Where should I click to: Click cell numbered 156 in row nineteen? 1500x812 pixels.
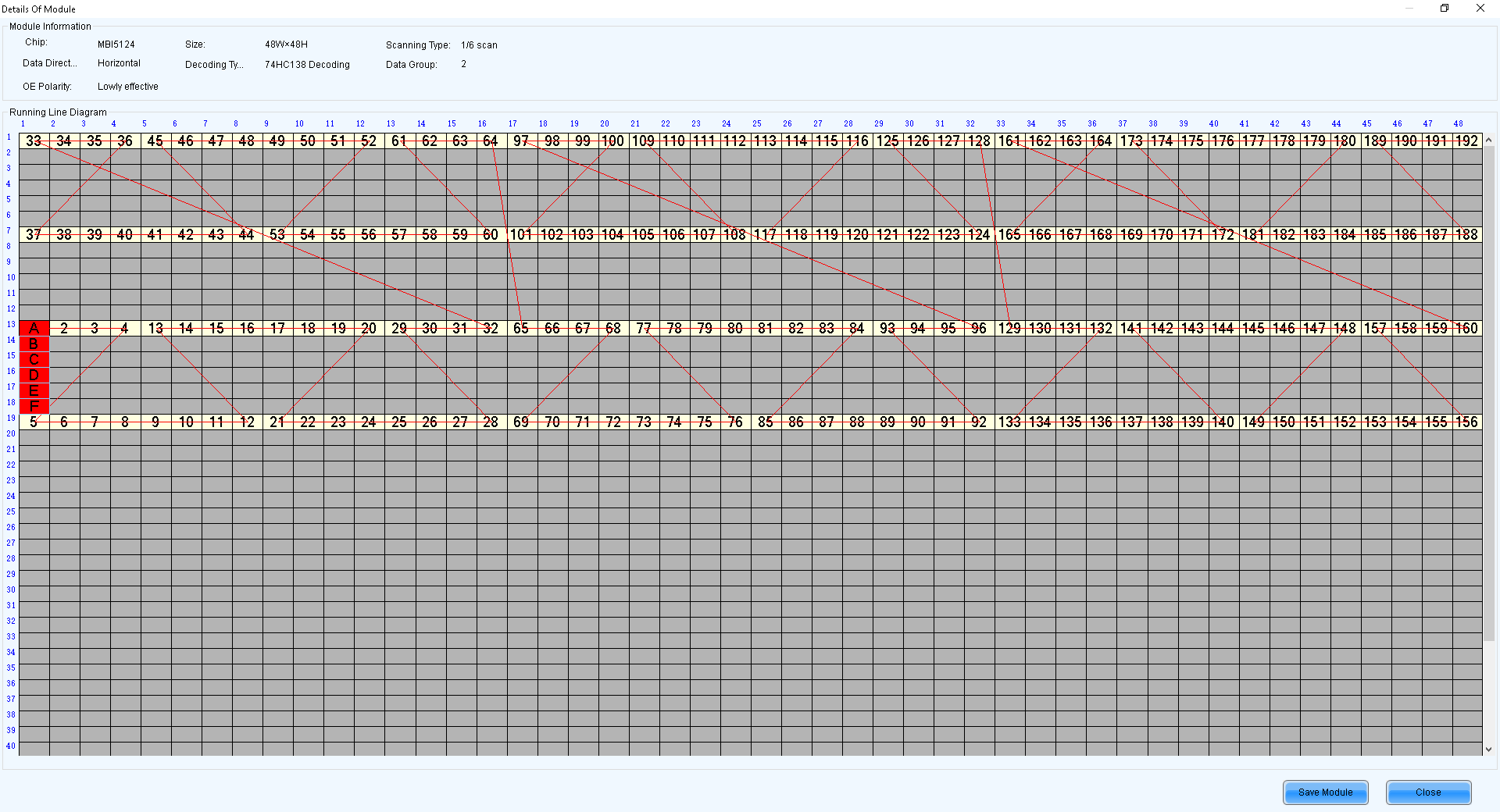tap(1467, 422)
